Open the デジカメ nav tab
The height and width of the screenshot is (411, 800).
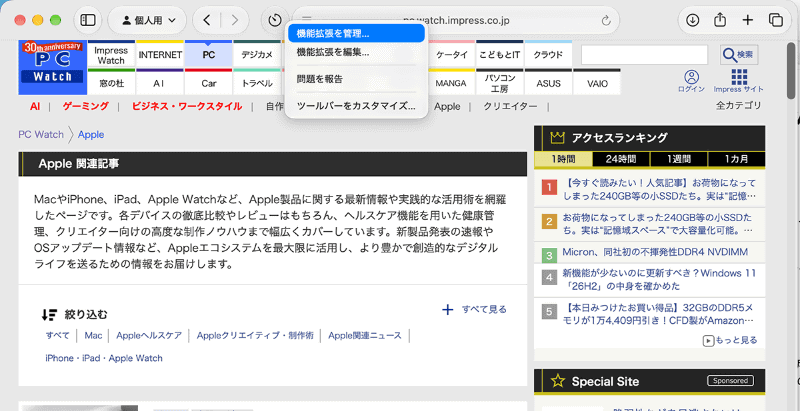click(257, 55)
